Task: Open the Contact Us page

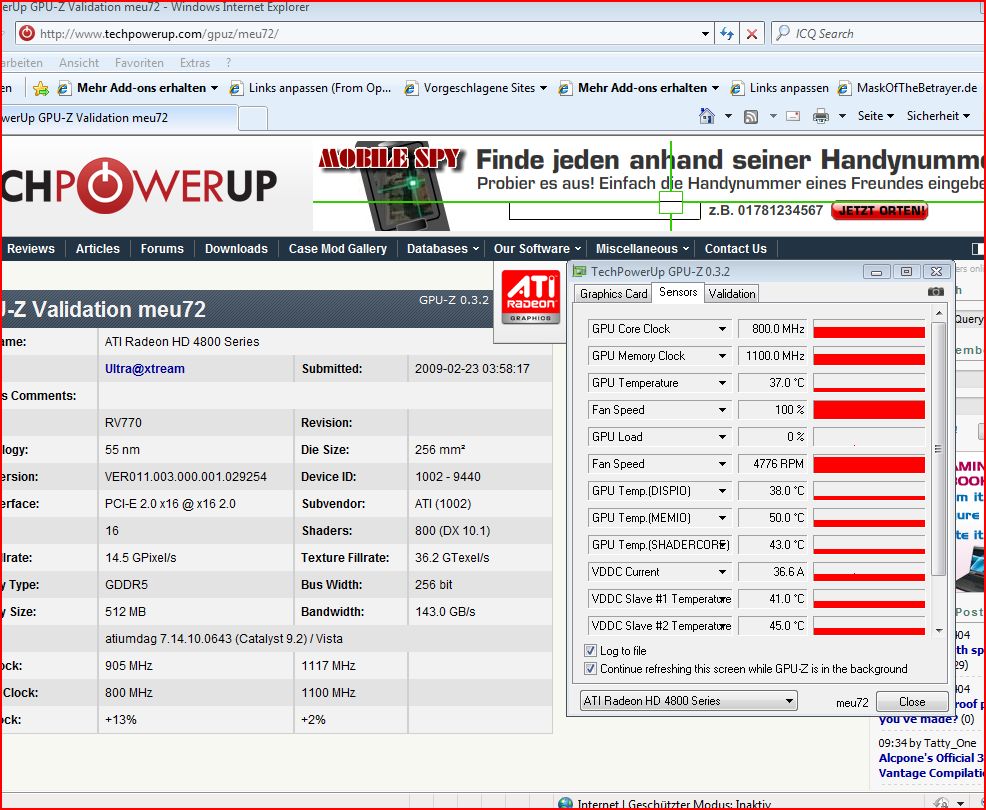Action: pos(736,248)
